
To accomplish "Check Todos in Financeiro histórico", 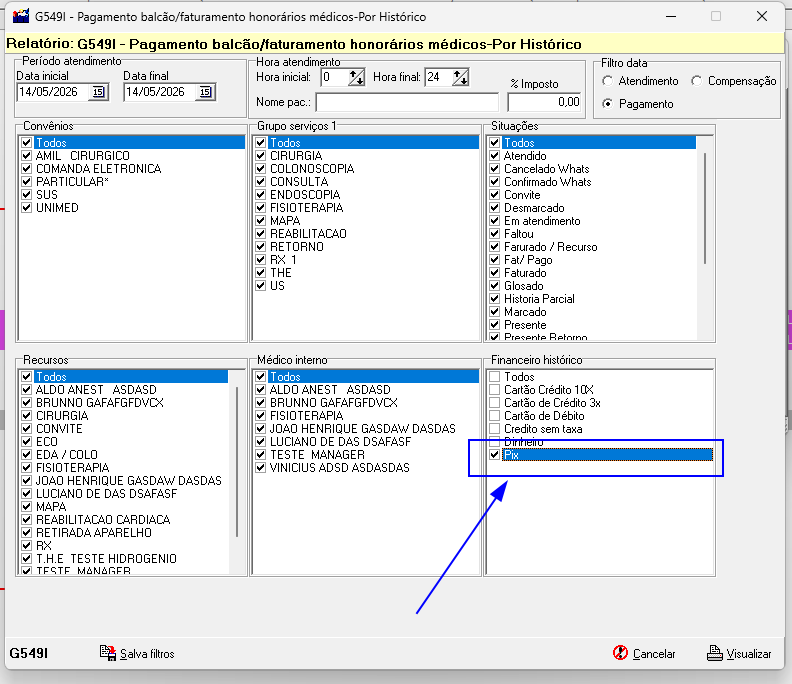I will (495, 376).
